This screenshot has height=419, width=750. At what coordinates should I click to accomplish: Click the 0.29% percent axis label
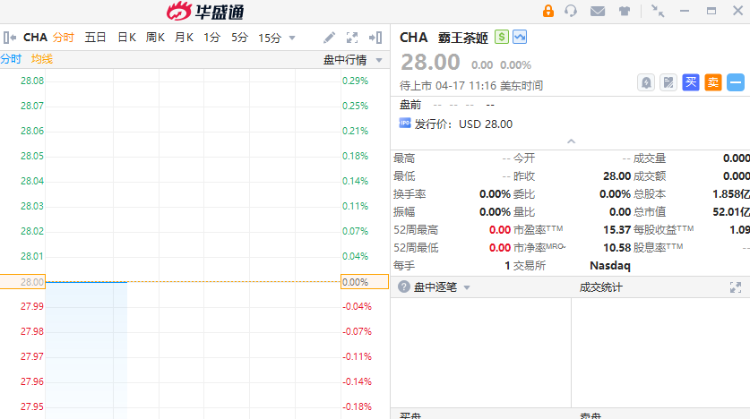tap(355, 81)
